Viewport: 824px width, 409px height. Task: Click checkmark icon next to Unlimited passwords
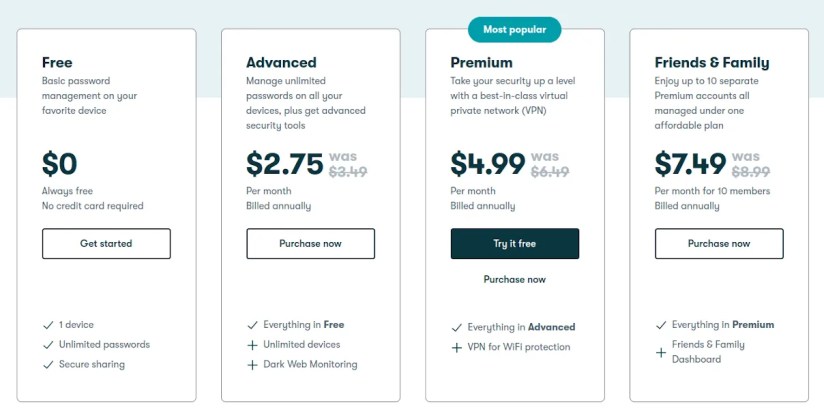tap(48, 345)
